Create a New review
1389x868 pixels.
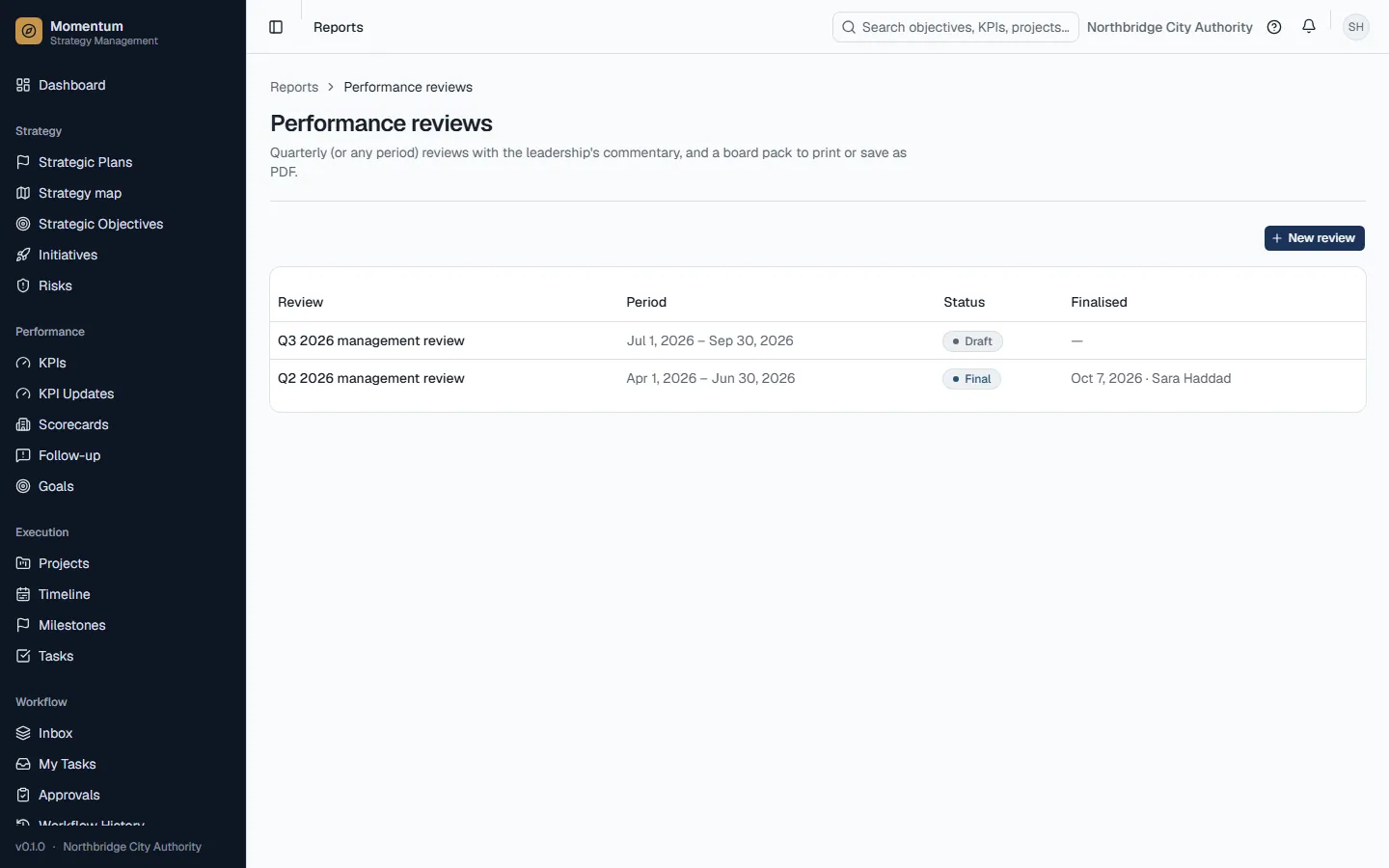pyautogui.click(x=1314, y=238)
